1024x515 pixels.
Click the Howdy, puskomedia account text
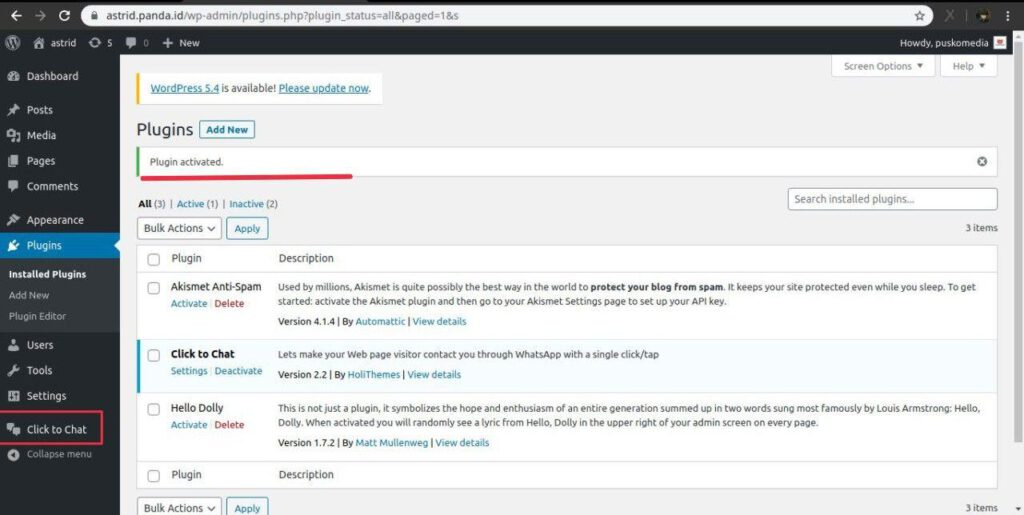(944, 43)
